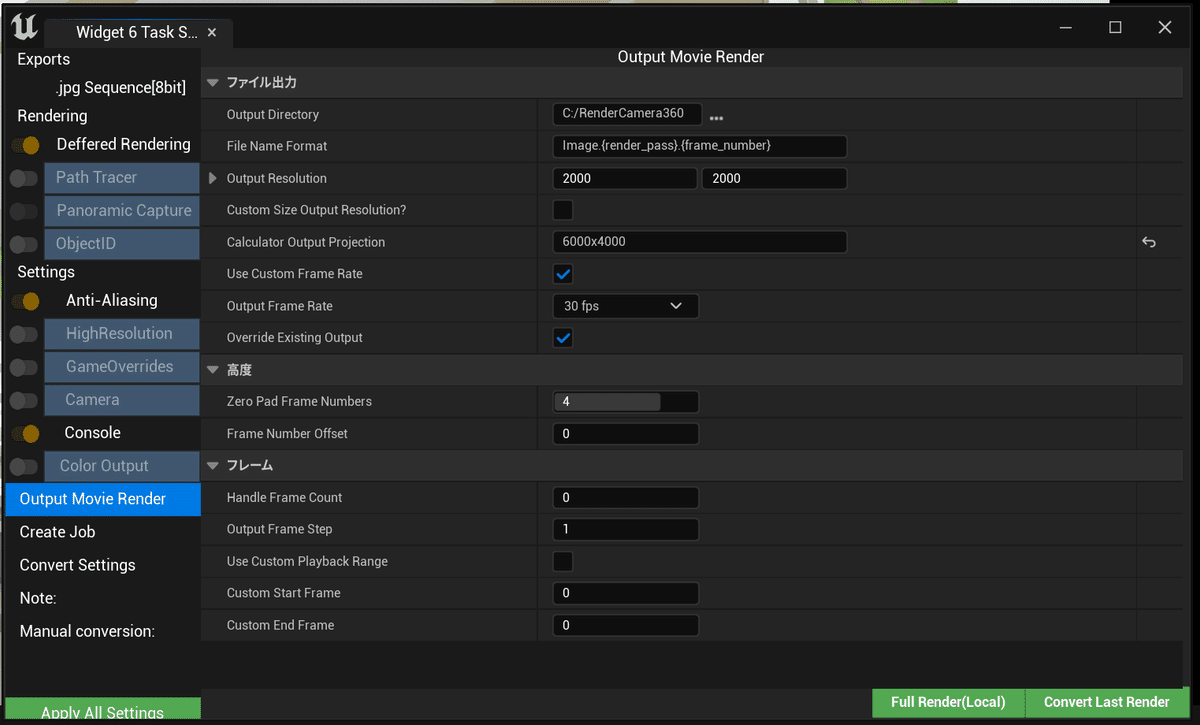Image resolution: width=1200 pixels, height=725 pixels.
Task: Toggle the Console switch
Action: [25, 434]
